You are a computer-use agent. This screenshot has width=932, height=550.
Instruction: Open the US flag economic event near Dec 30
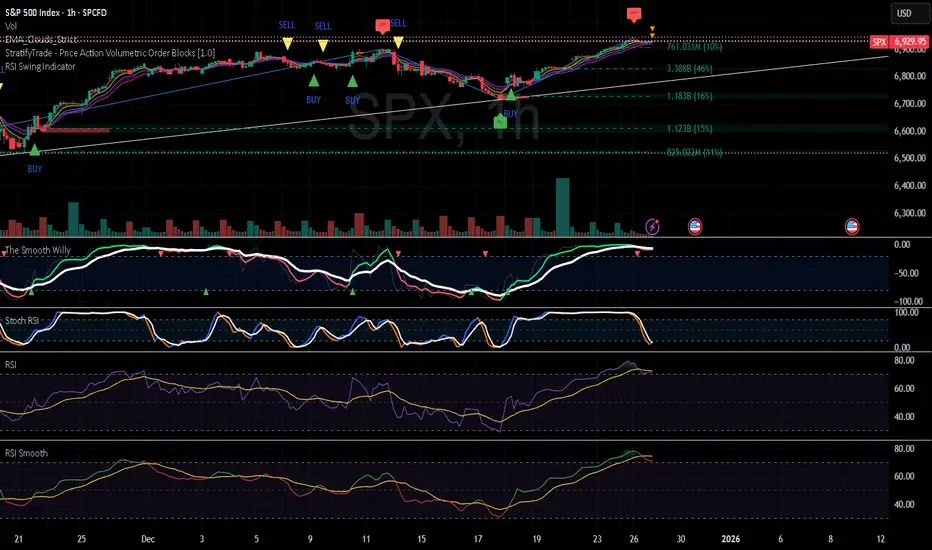click(695, 227)
